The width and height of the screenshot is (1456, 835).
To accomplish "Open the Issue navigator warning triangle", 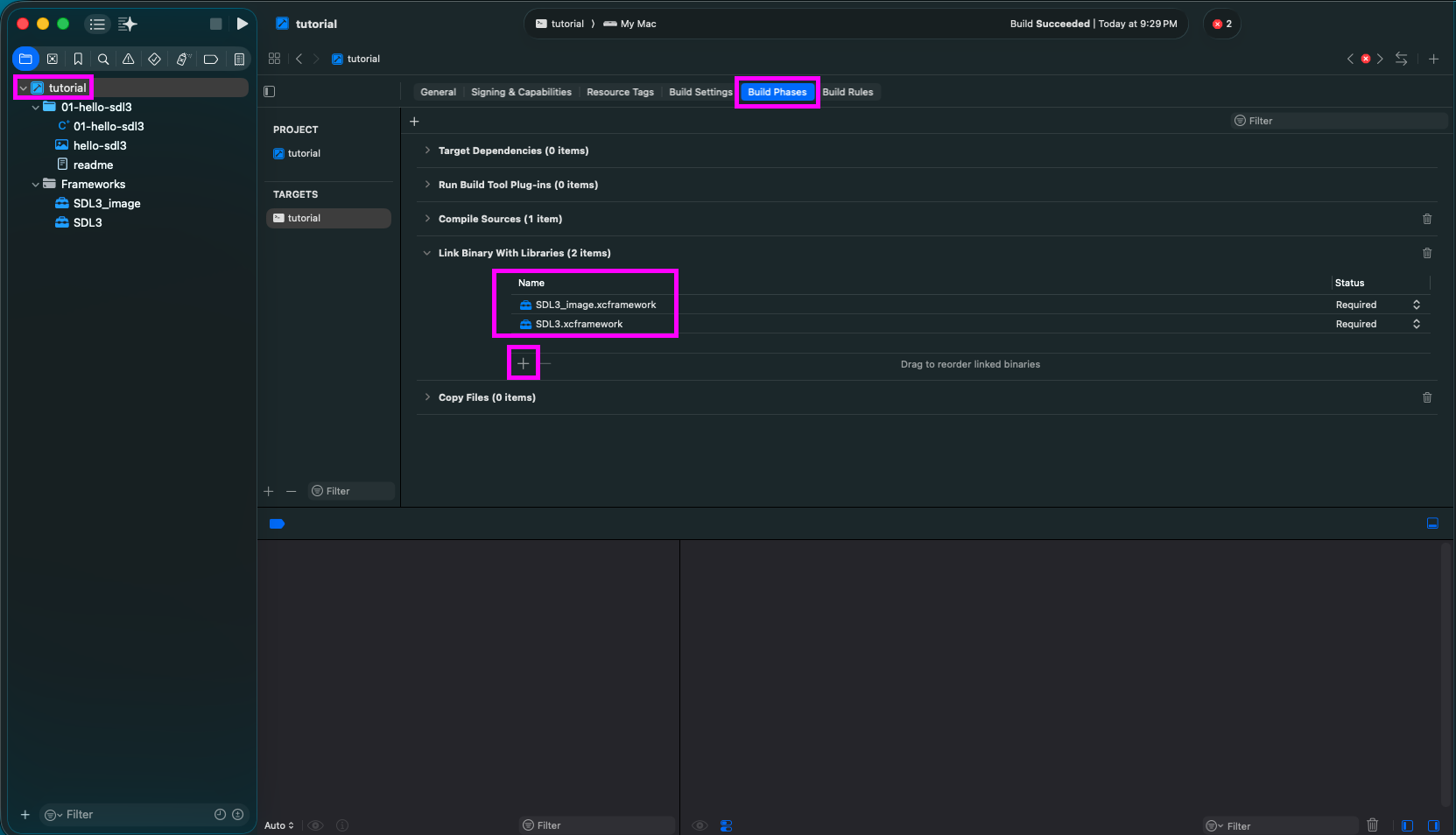I will [129, 59].
